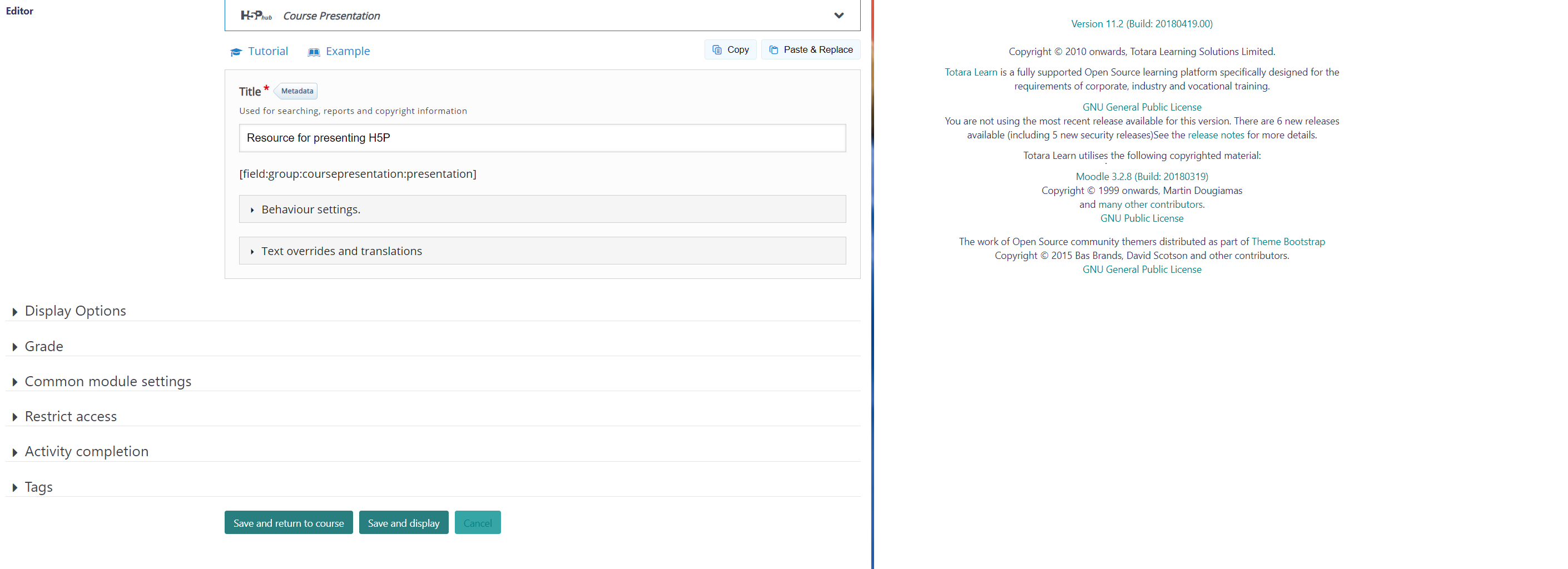Open the GNU General Public License link under Theme Bootstrap
The image size is (1568, 569).
(1142, 269)
